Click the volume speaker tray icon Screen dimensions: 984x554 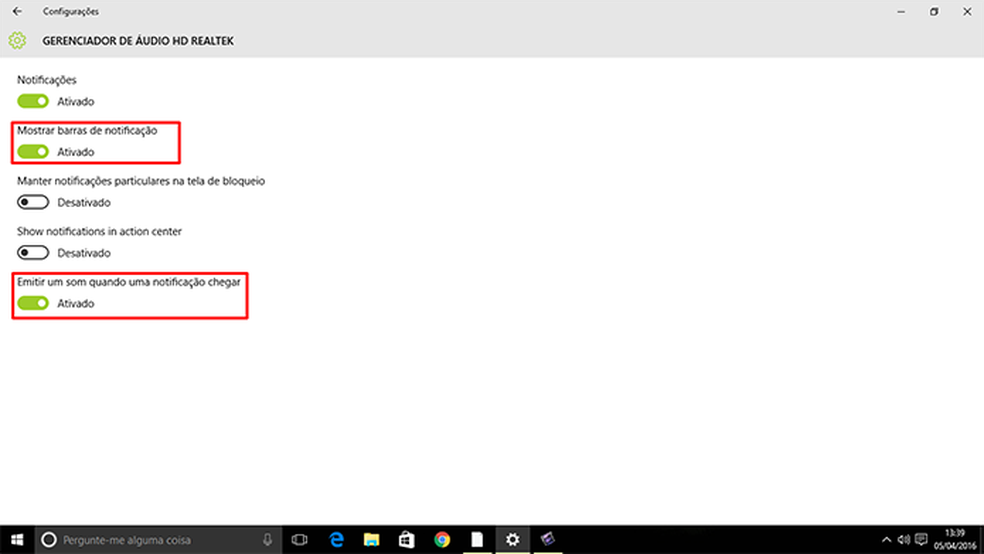click(x=904, y=540)
